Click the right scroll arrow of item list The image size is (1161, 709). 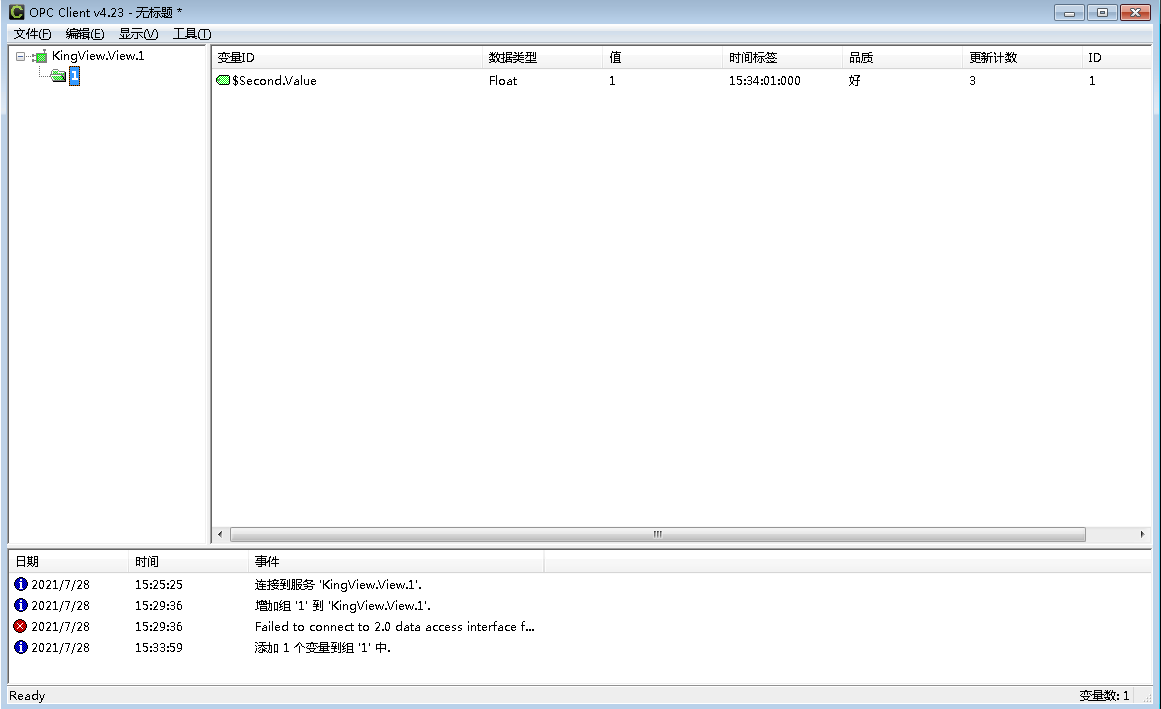point(1144,535)
